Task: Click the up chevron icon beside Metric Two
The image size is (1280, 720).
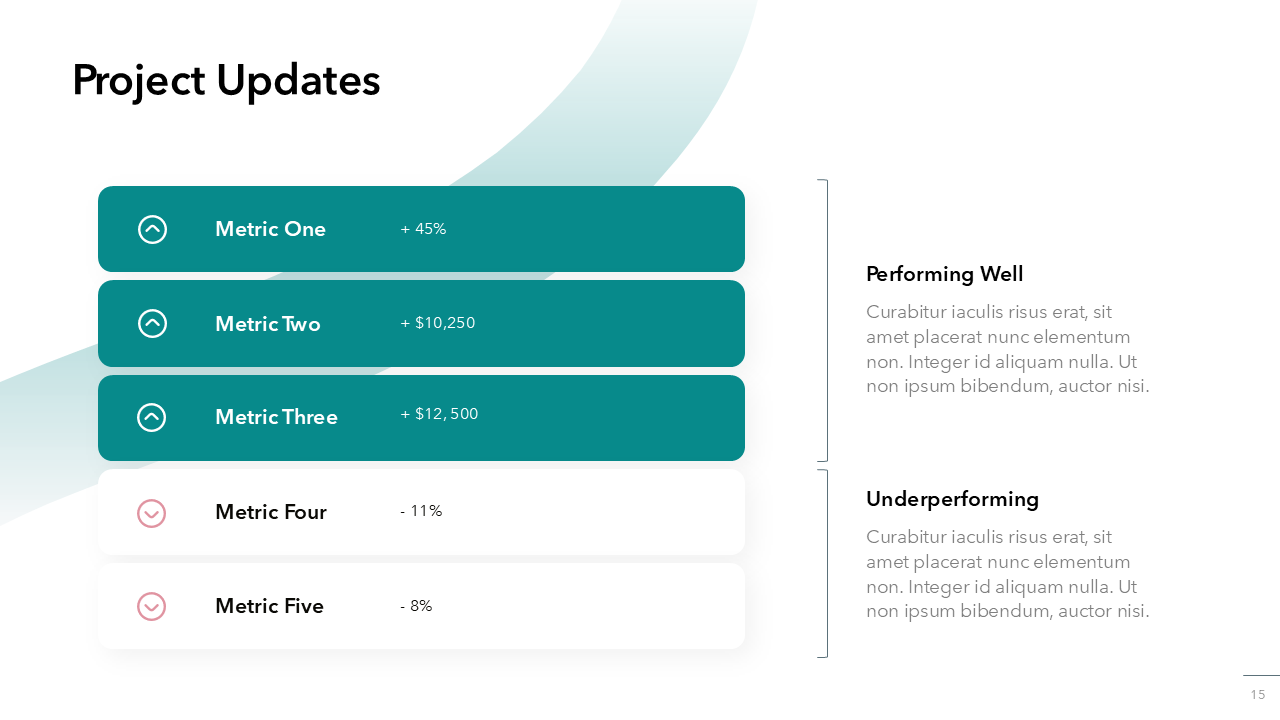Action: pos(152,323)
